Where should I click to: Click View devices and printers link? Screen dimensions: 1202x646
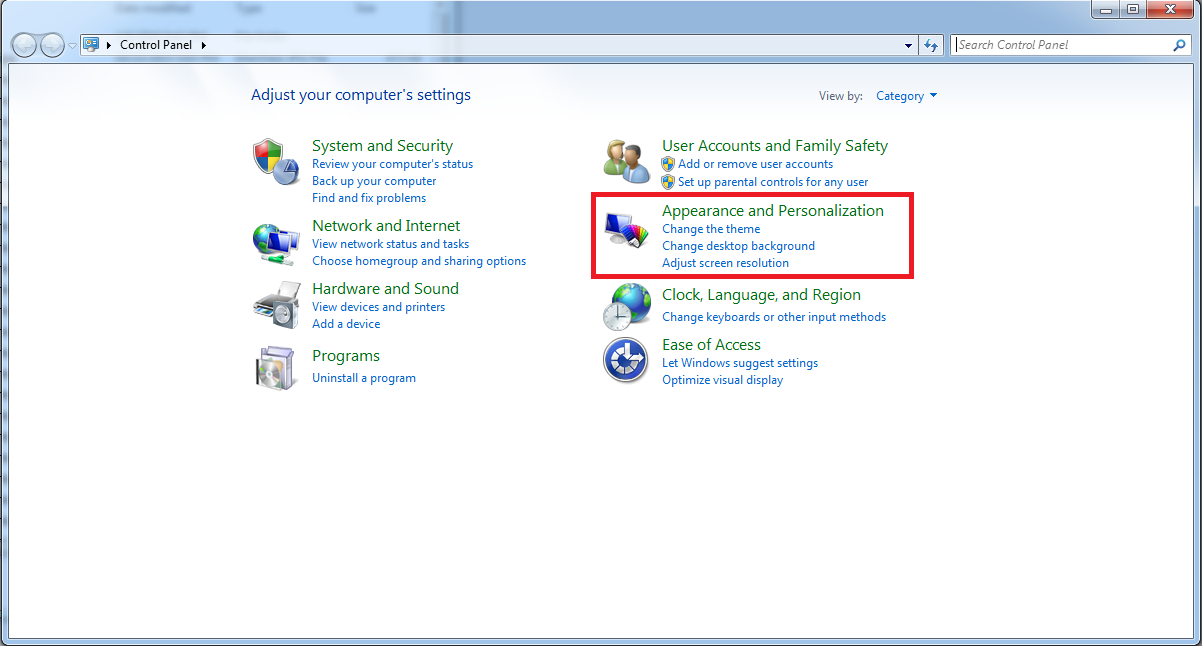click(x=378, y=307)
